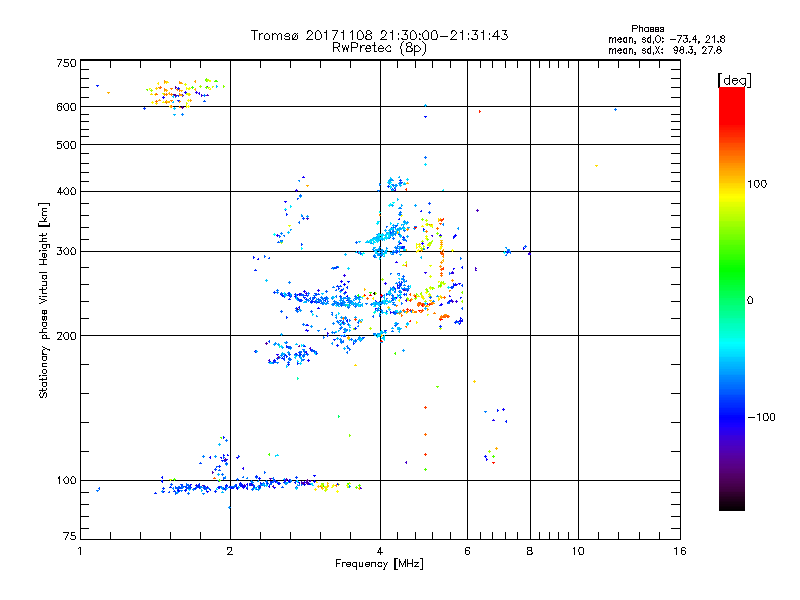Click the colorbar tick label '0'
Image resolution: width=800 pixels, height=600 pixels.
coord(750,301)
